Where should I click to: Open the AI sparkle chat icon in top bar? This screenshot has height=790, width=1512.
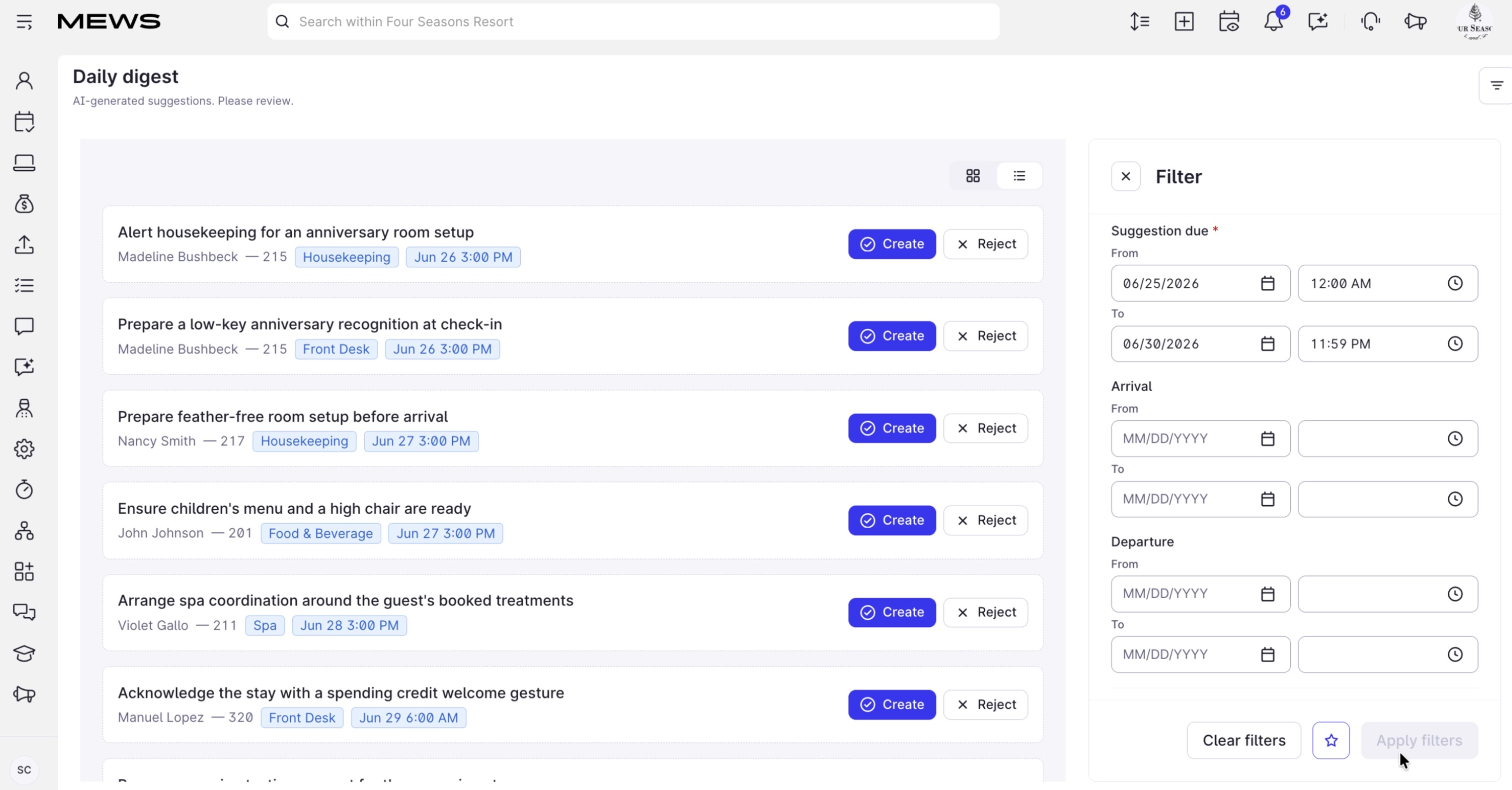point(1318,22)
